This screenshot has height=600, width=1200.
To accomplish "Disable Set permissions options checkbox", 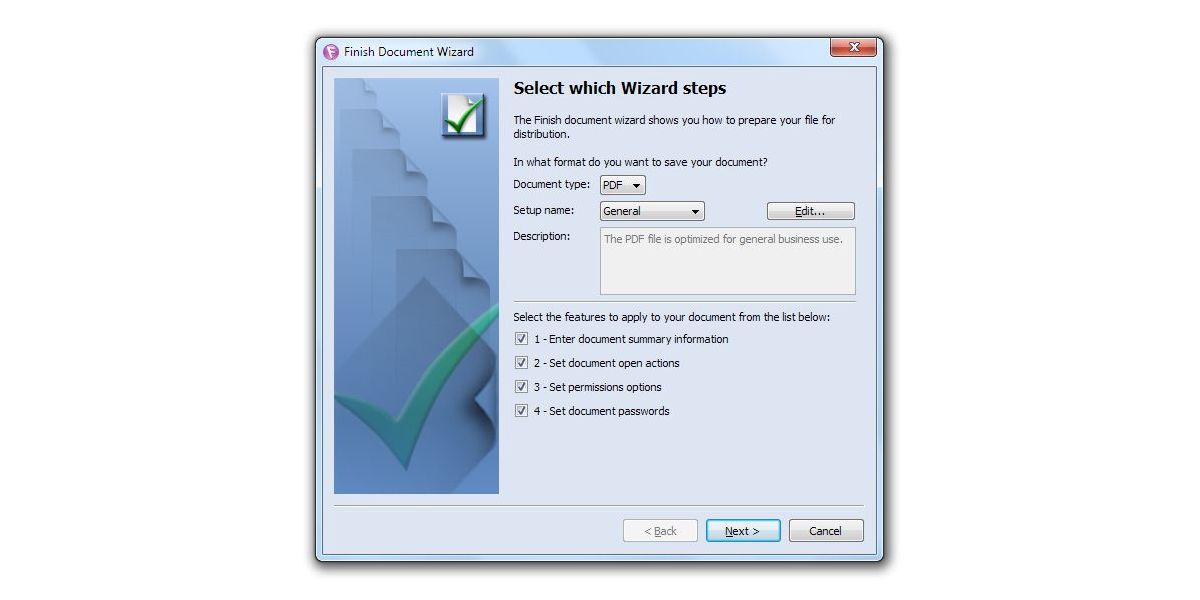I will 521,387.
